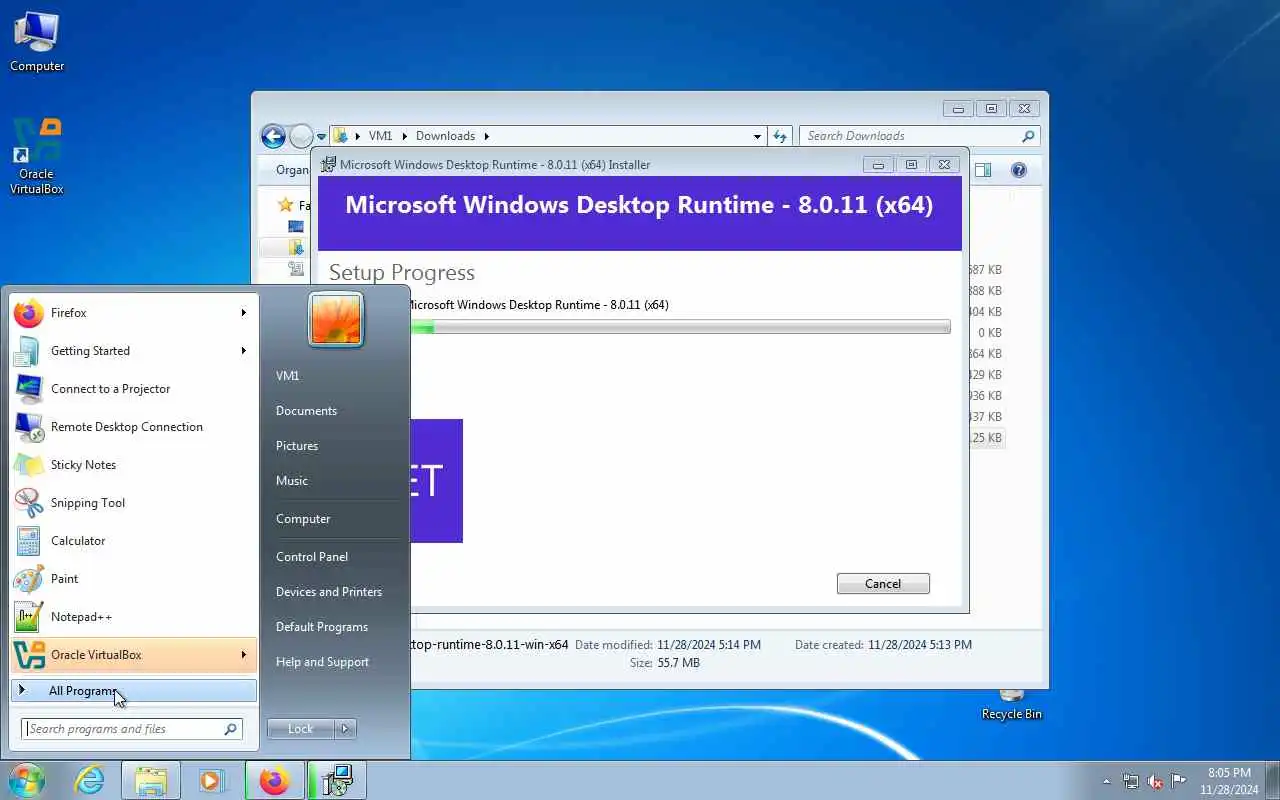Launch Paint from Start menu
This screenshot has height=800, width=1280.
(133, 579)
